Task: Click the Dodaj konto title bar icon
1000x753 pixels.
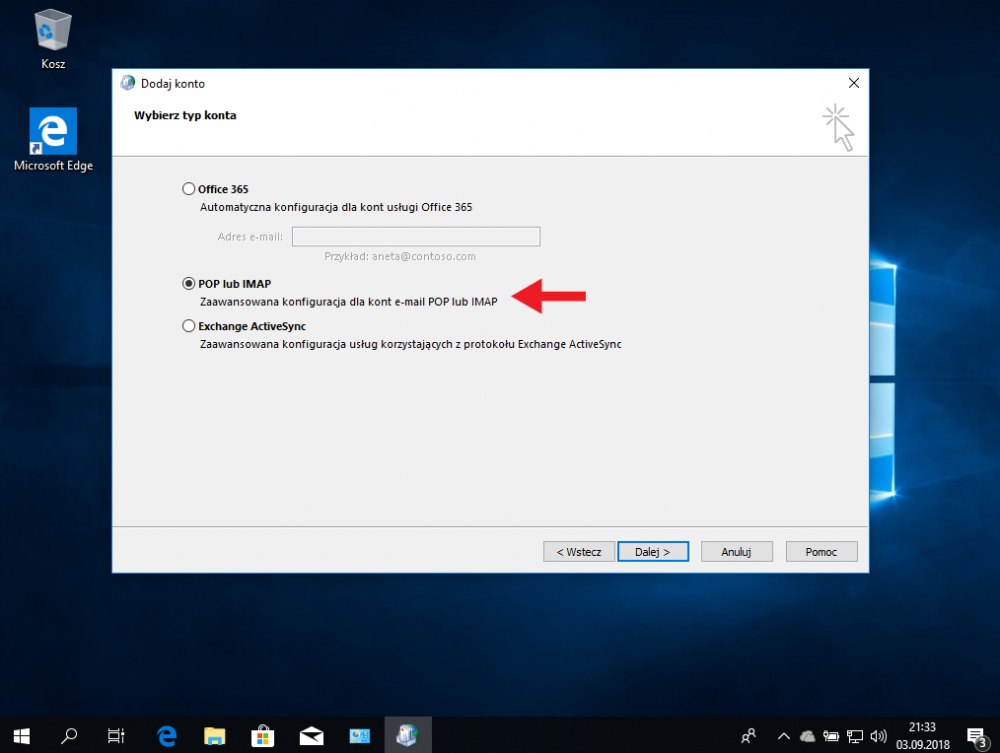Action: tap(128, 83)
